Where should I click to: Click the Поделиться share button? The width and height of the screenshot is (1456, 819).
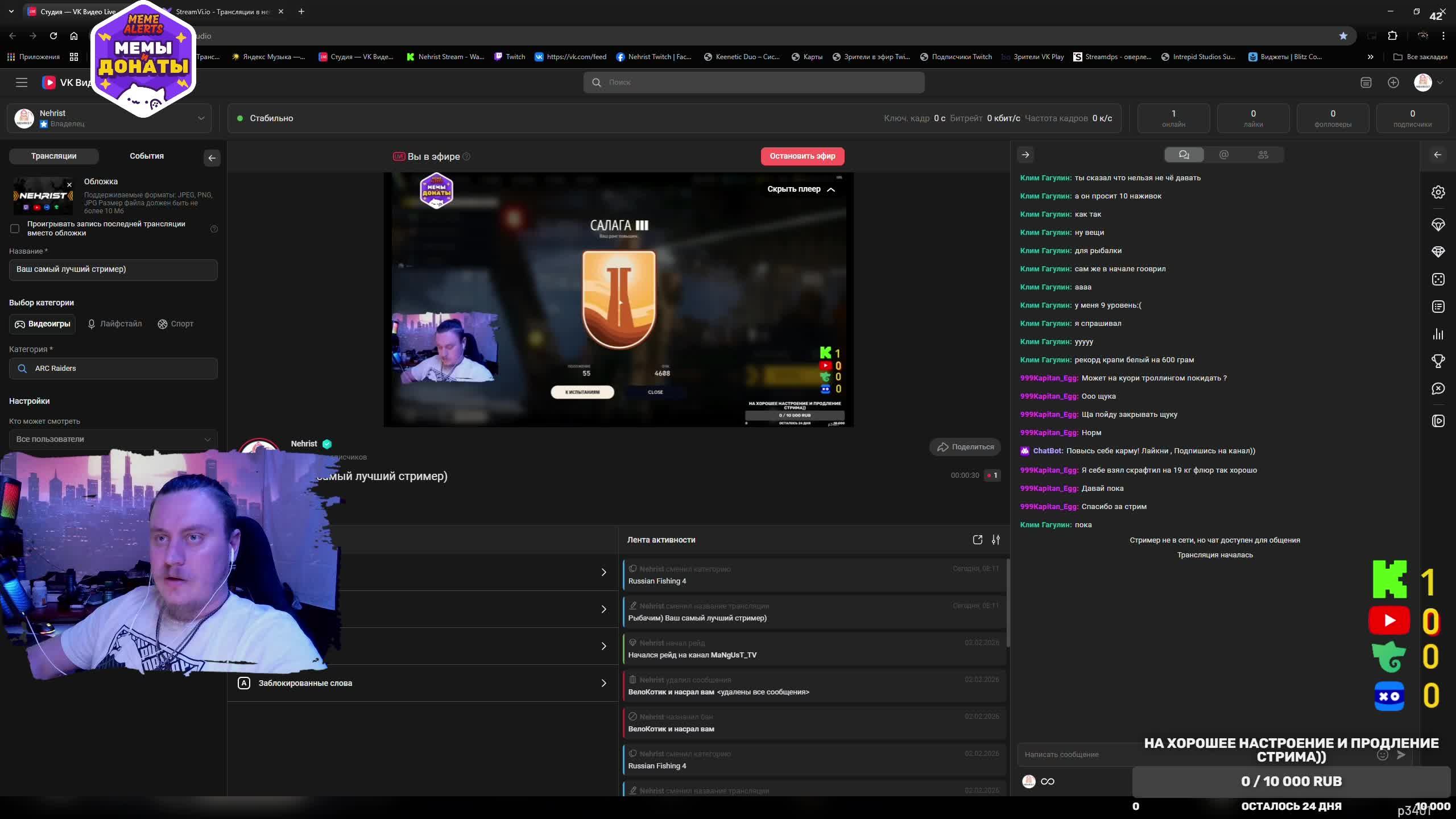965,447
